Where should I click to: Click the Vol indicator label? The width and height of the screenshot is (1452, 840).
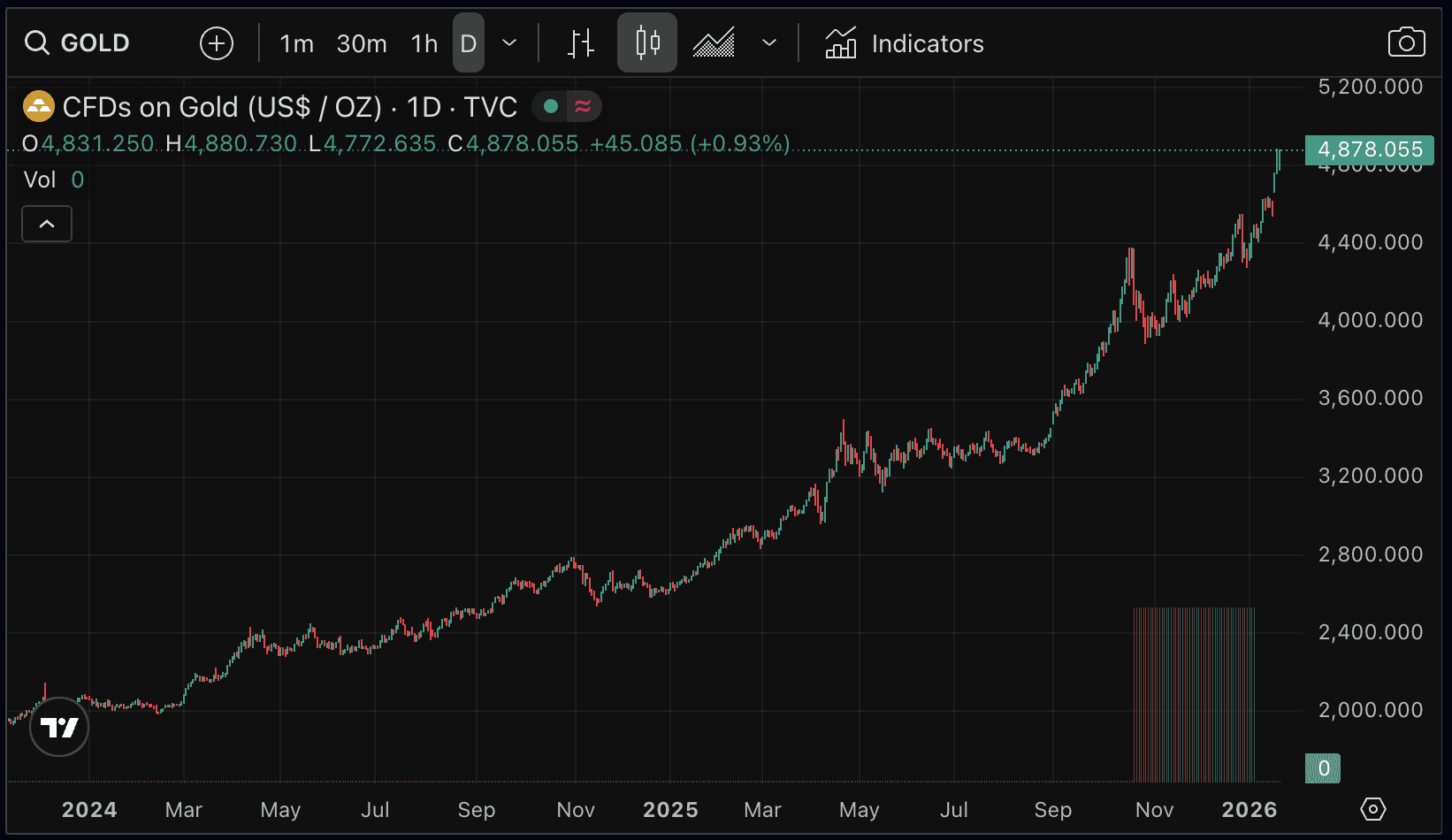click(x=40, y=179)
